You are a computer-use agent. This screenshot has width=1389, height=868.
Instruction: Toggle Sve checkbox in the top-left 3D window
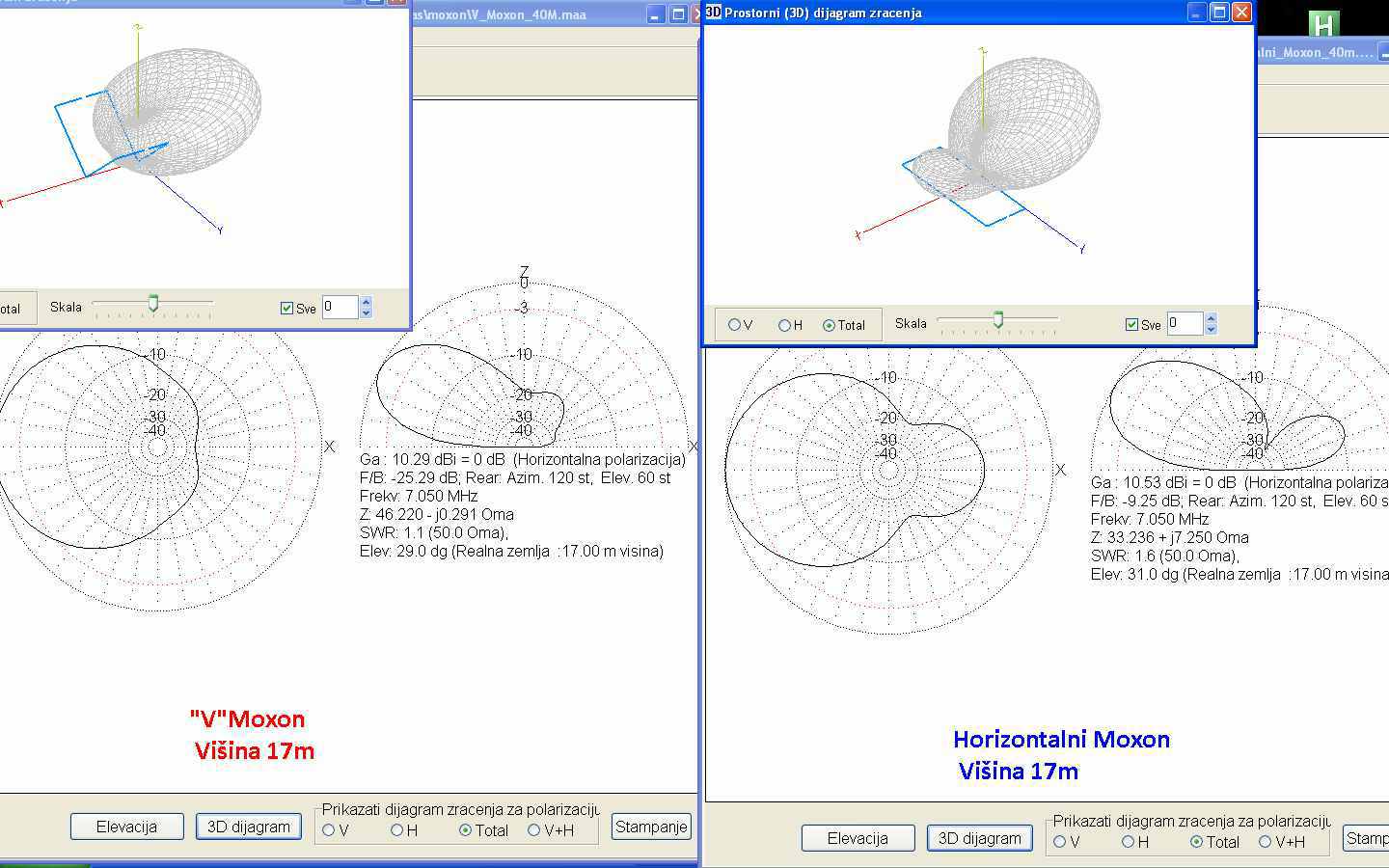coord(286,308)
